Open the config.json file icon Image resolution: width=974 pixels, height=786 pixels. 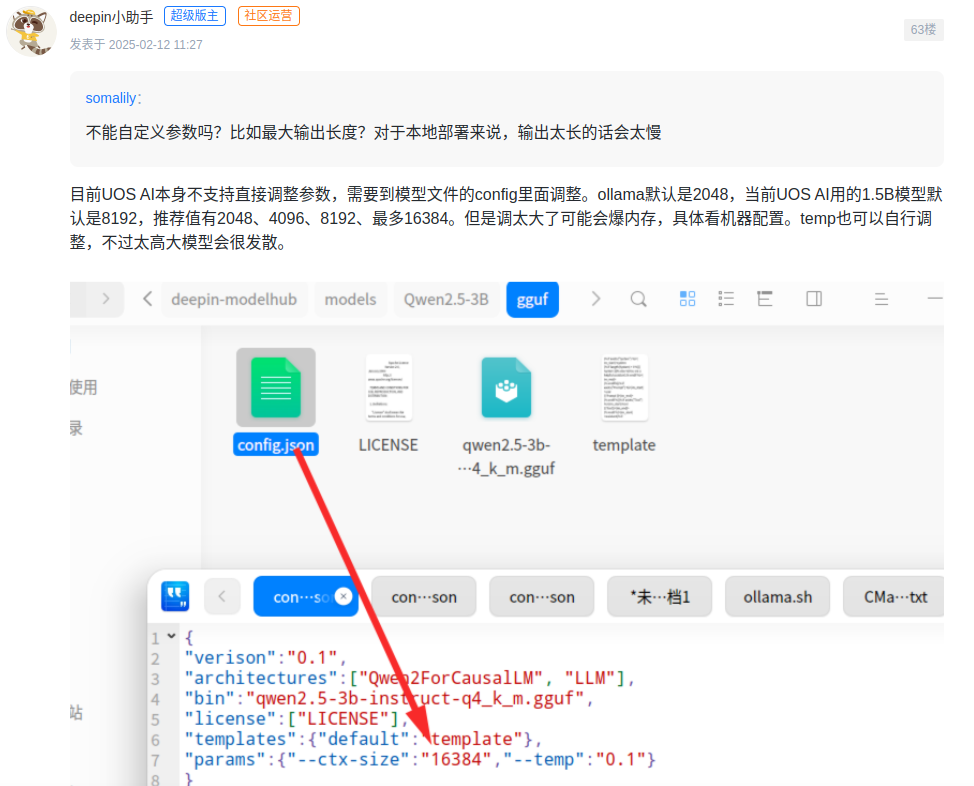[x=276, y=387]
